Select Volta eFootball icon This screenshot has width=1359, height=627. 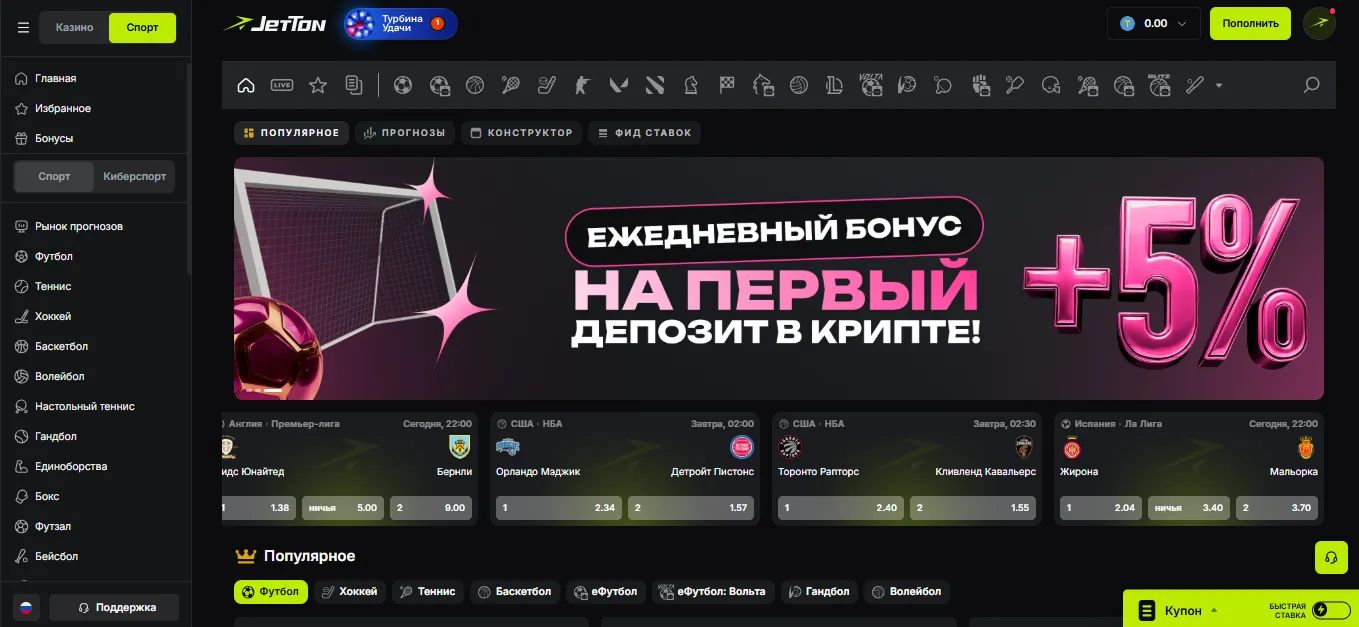tap(871, 85)
